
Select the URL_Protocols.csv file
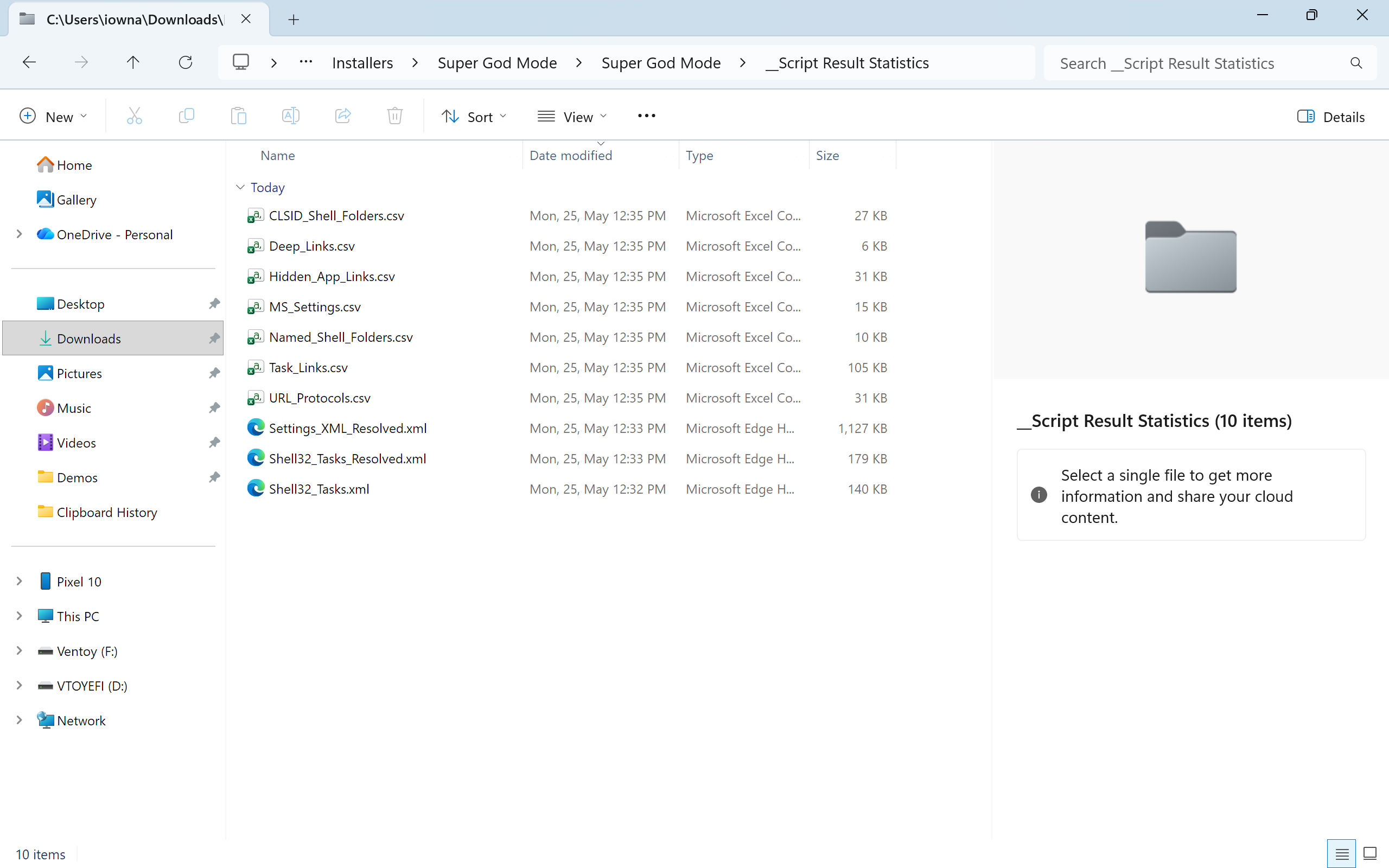(x=320, y=398)
